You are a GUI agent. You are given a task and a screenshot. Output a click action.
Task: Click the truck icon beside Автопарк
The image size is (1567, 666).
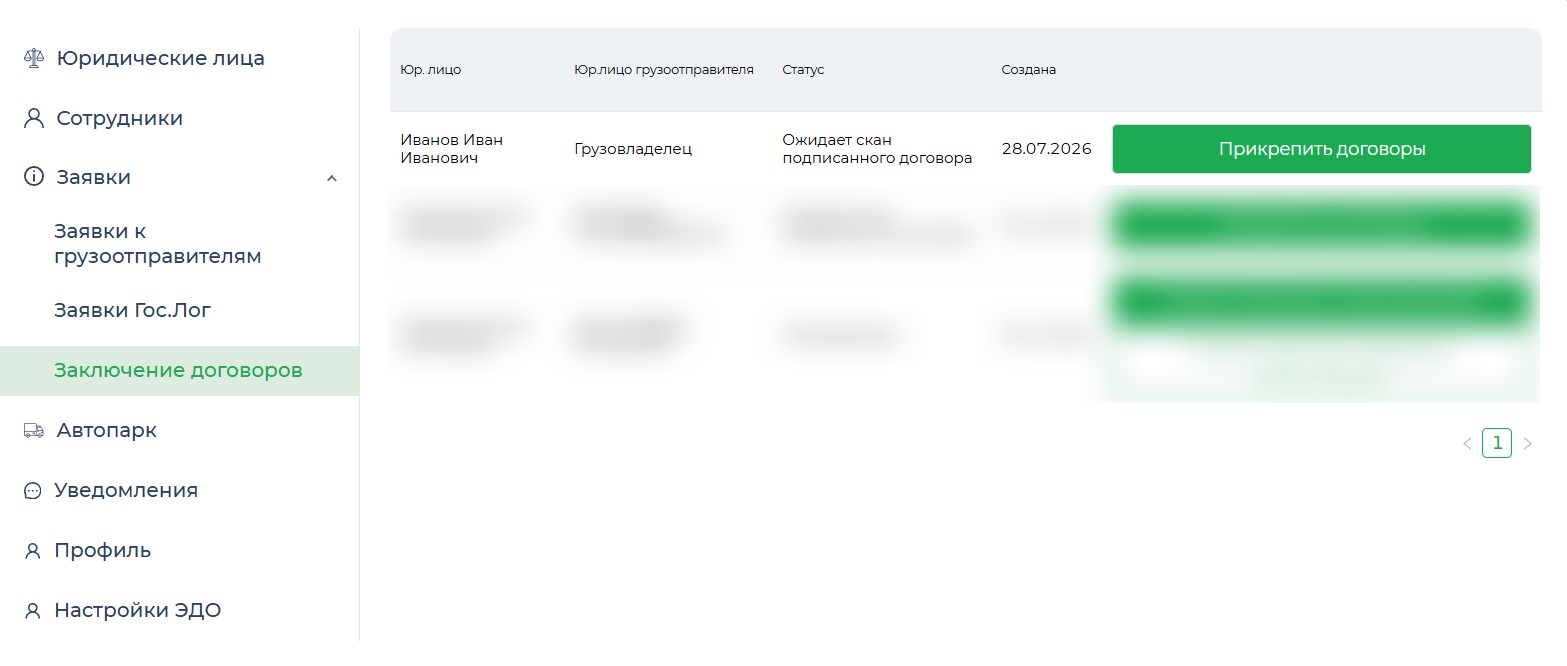coord(34,430)
